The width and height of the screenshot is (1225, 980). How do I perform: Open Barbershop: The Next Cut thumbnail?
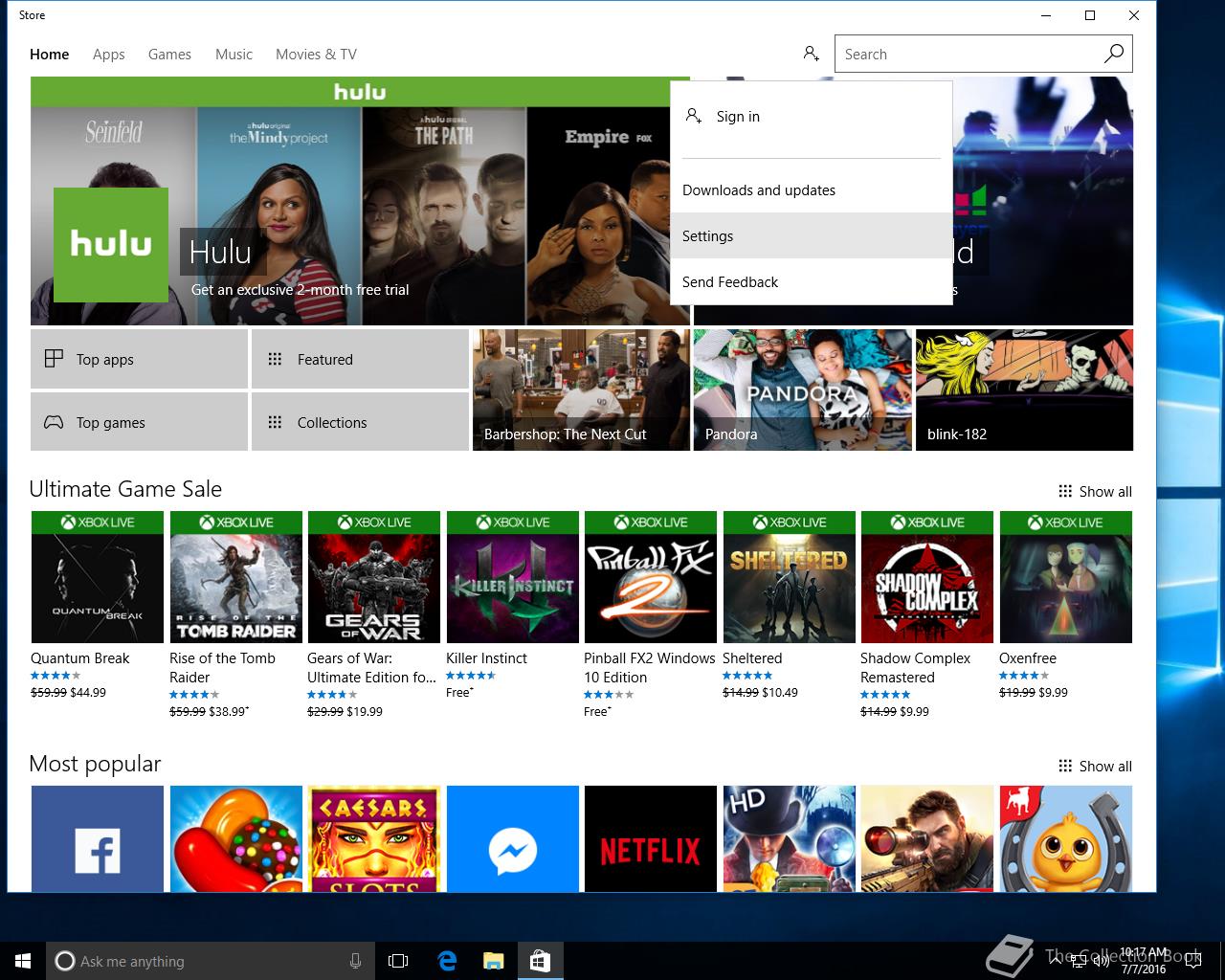[x=581, y=390]
